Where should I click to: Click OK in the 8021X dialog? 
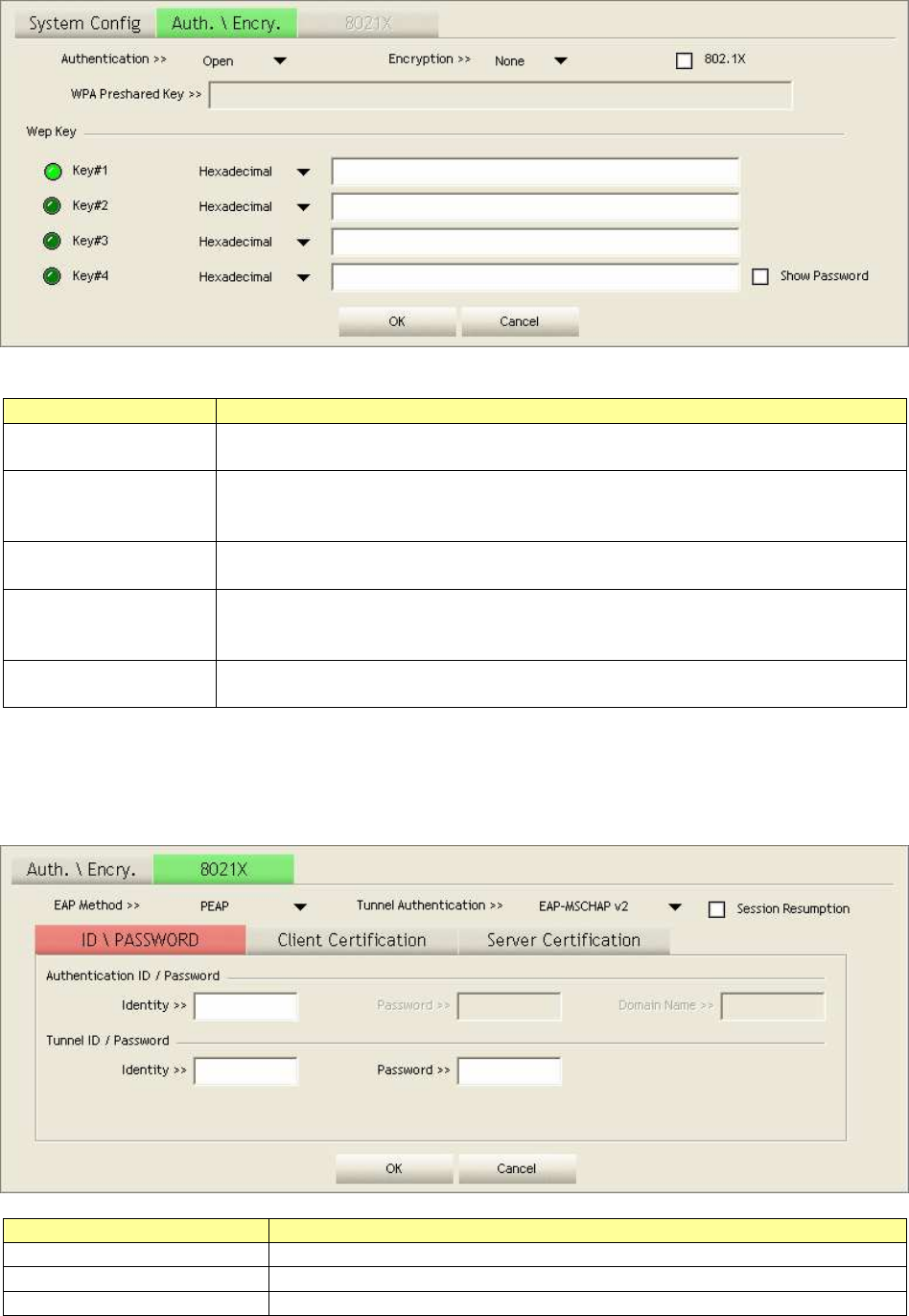point(394,1168)
